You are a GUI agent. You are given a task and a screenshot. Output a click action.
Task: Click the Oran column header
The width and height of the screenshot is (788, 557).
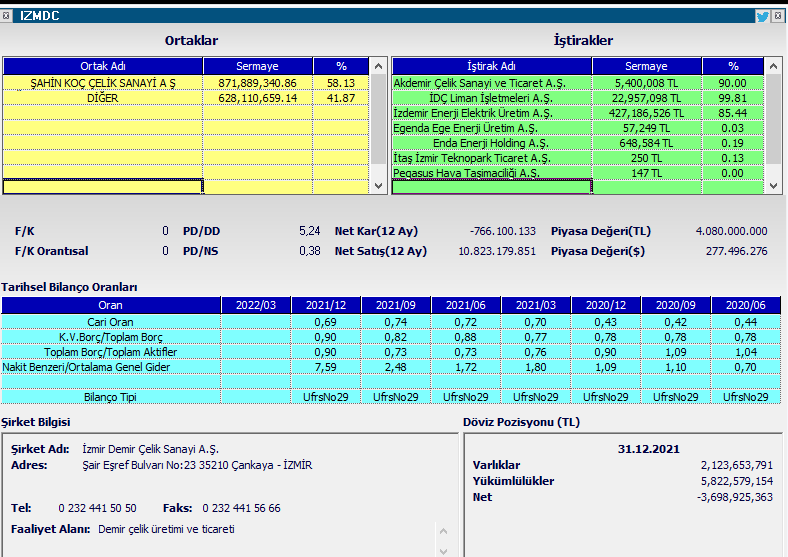(111, 305)
